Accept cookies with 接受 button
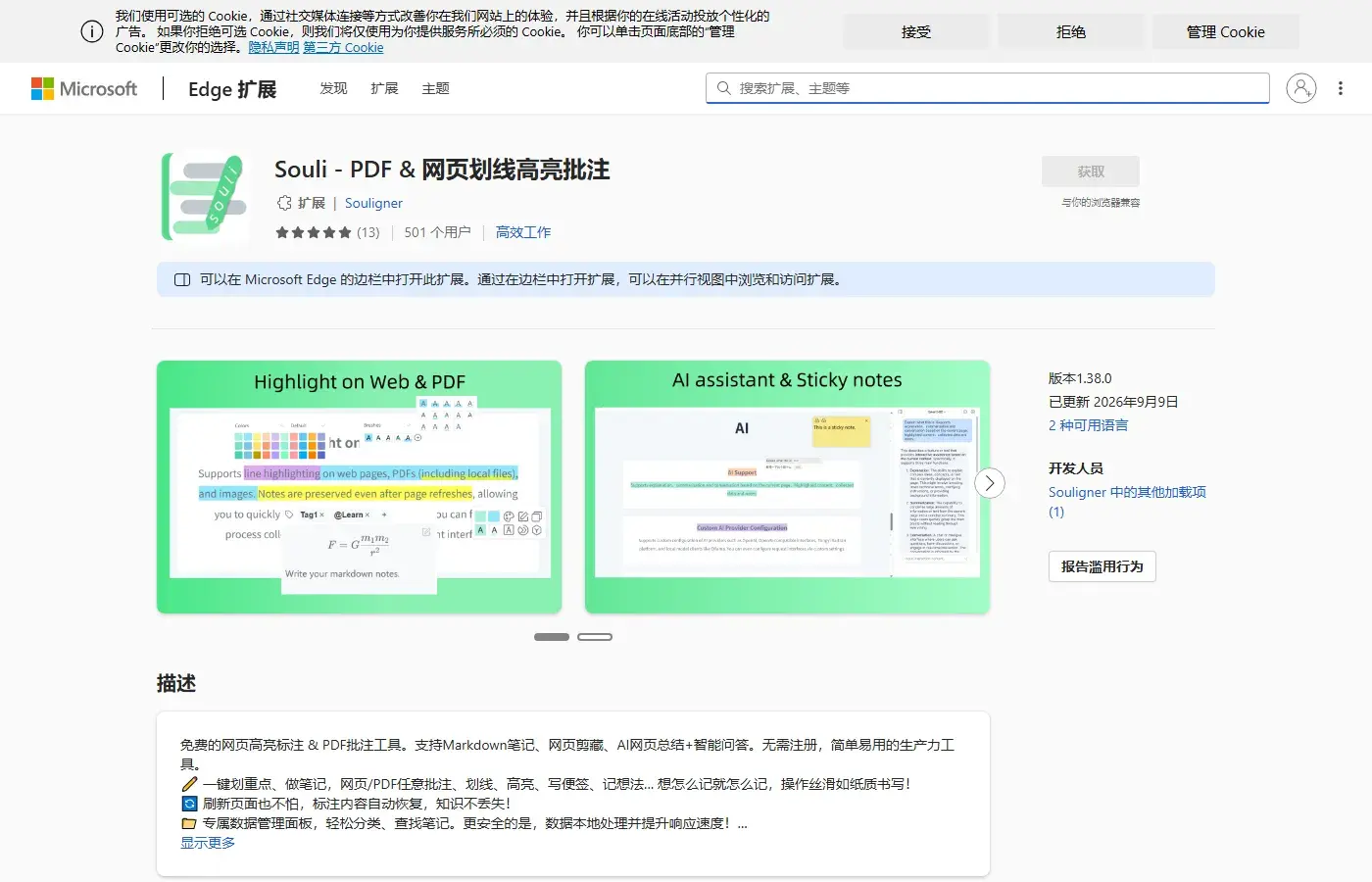Viewport: 1372px width, 882px height. coord(916,31)
